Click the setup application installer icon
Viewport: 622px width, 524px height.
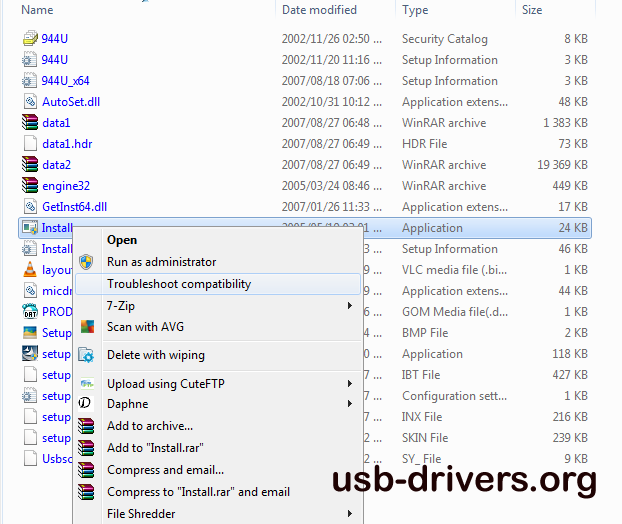(x=30, y=354)
